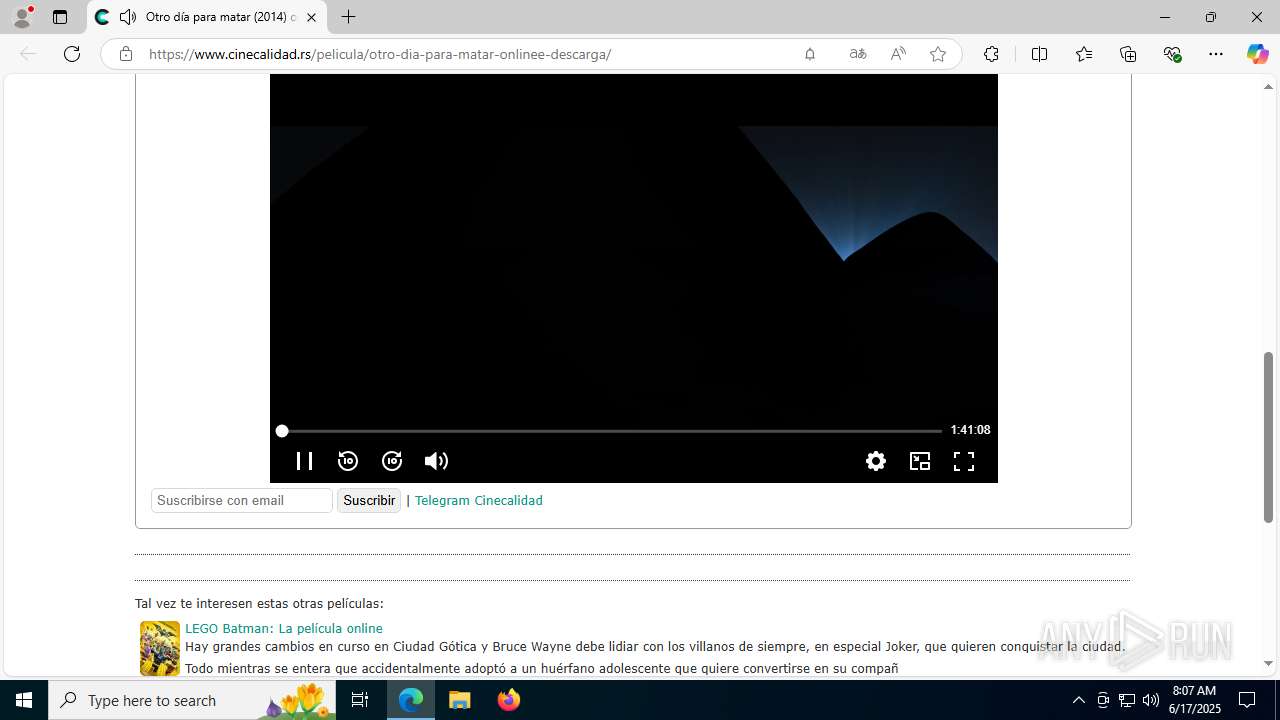Image resolution: width=1280 pixels, height=720 pixels.
Task: Click the page vertical scrollbar thumb
Action: (x=1269, y=437)
